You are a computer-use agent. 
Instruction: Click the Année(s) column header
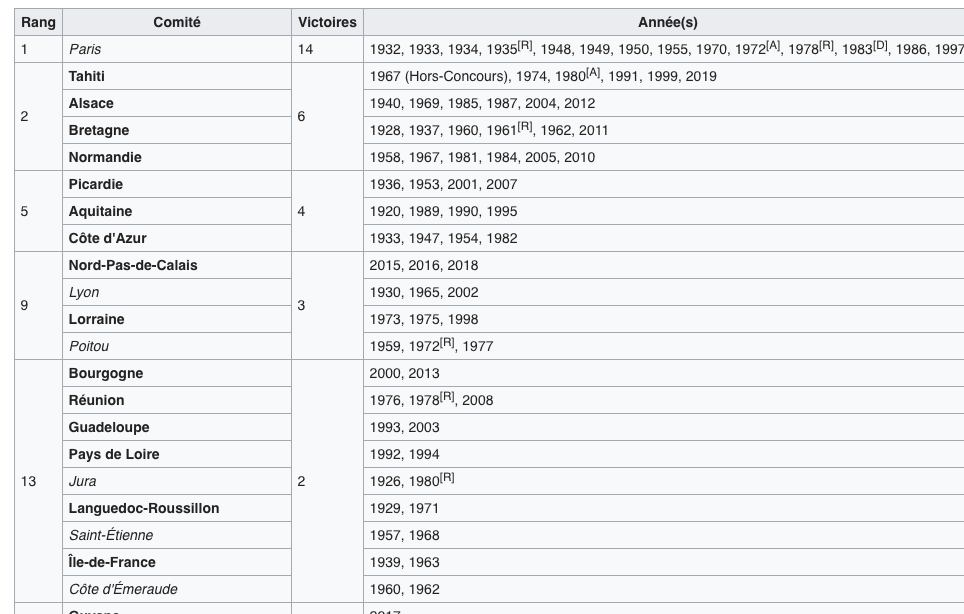click(x=667, y=22)
